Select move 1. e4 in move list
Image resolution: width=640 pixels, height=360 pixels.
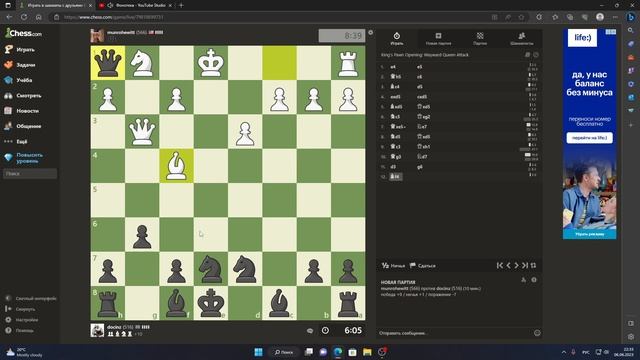coord(393,67)
